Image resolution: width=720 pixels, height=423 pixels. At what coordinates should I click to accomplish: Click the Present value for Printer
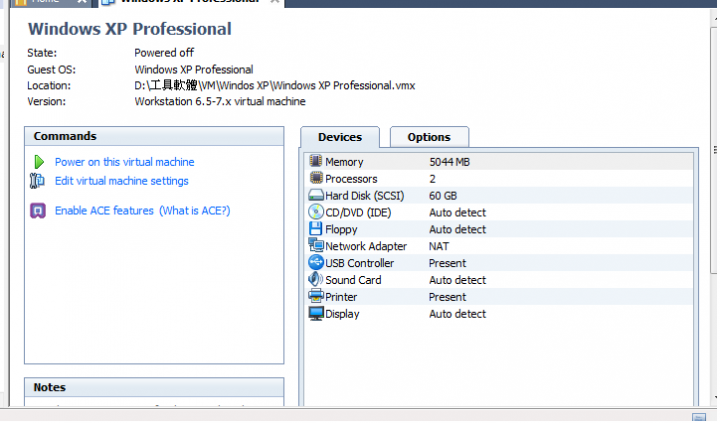coord(448,297)
